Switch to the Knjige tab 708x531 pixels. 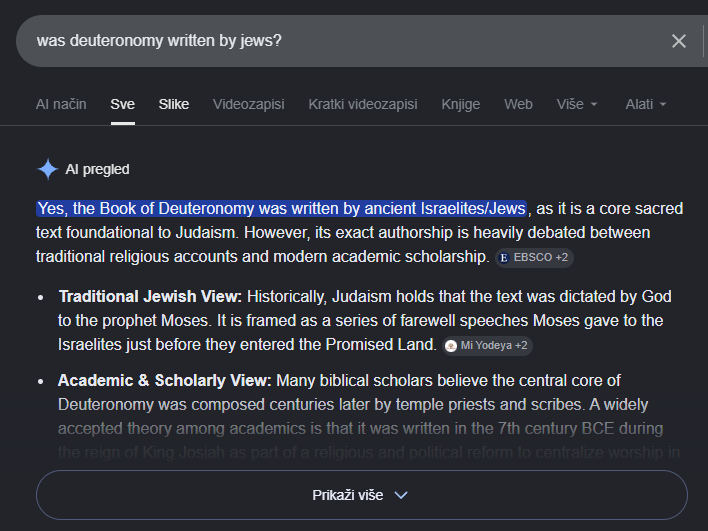pos(461,104)
